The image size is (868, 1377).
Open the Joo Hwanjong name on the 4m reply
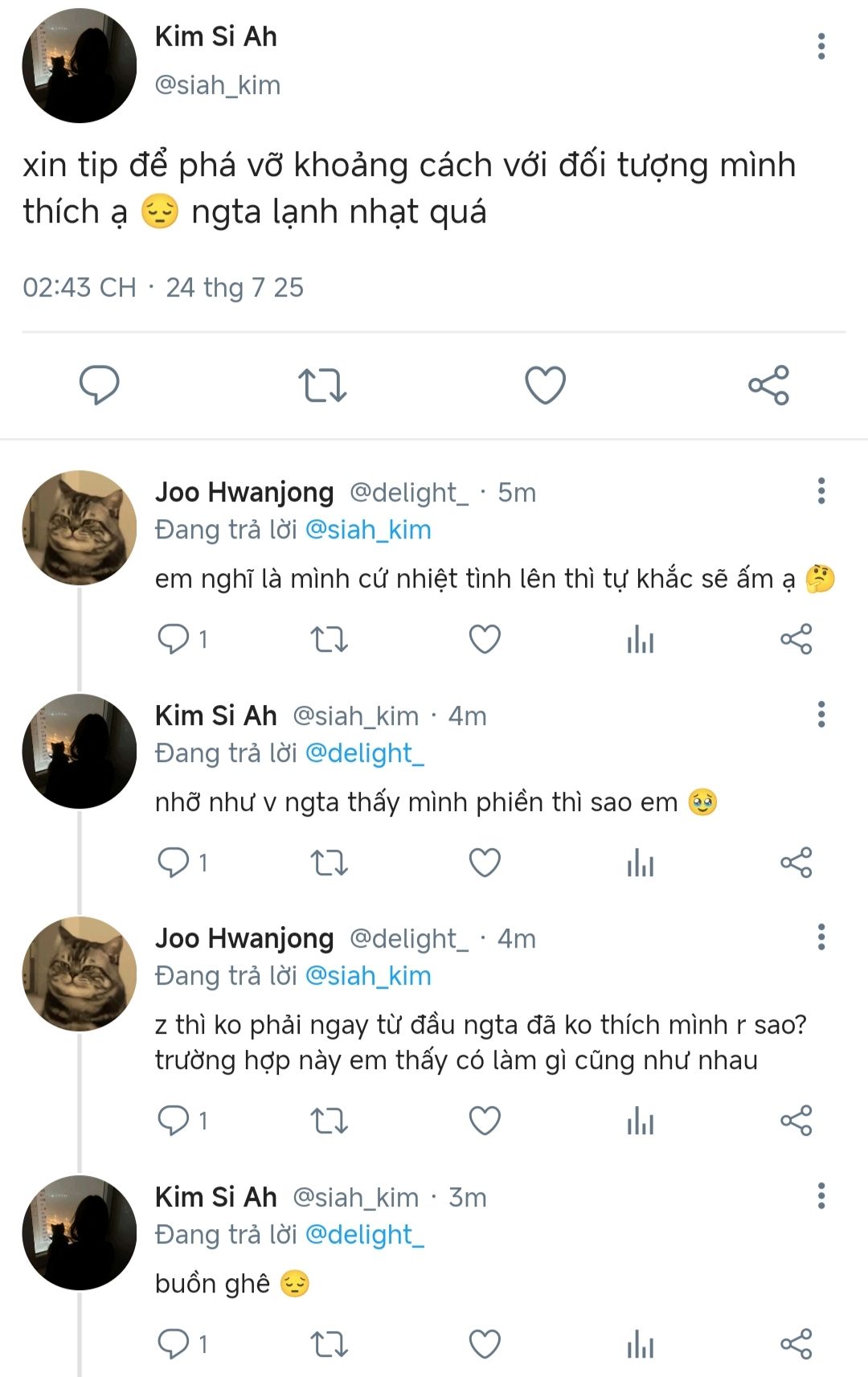(x=244, y=938)
